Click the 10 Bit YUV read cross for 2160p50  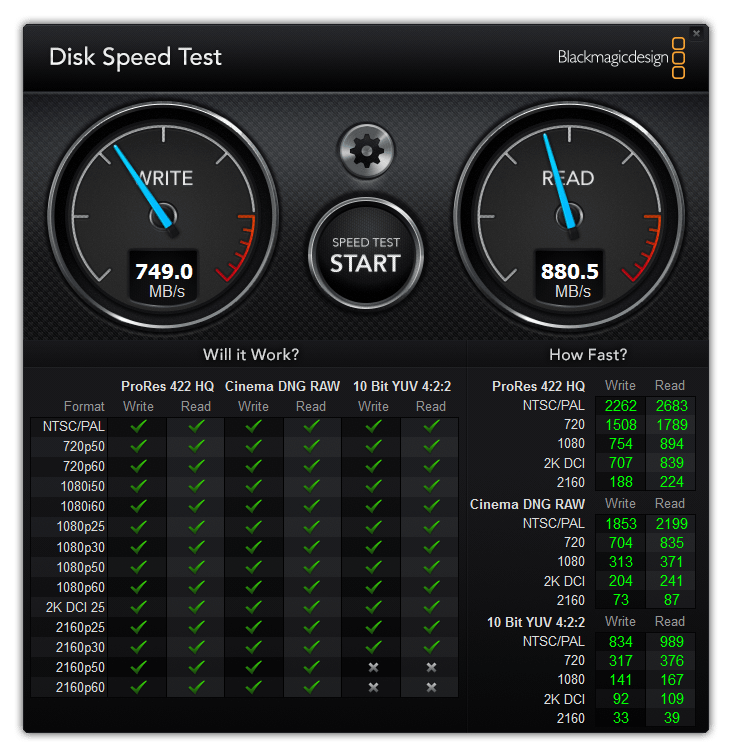[431, 667]
